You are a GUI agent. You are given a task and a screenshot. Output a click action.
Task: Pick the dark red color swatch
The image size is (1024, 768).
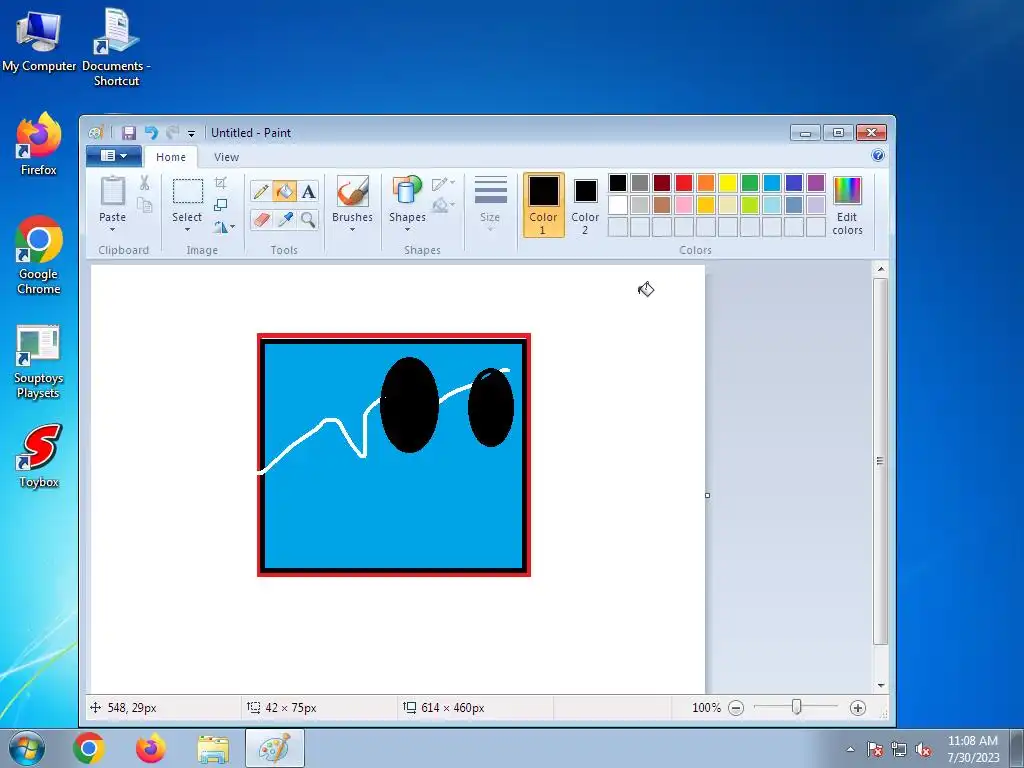pos(662,183)
